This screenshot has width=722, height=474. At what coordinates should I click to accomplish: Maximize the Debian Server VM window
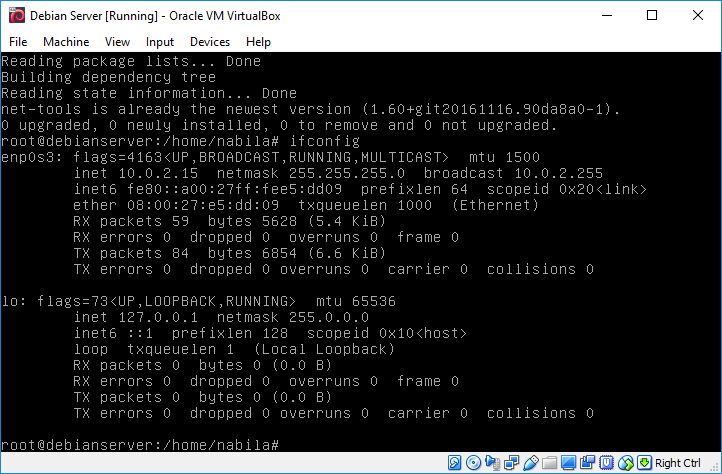652,15
